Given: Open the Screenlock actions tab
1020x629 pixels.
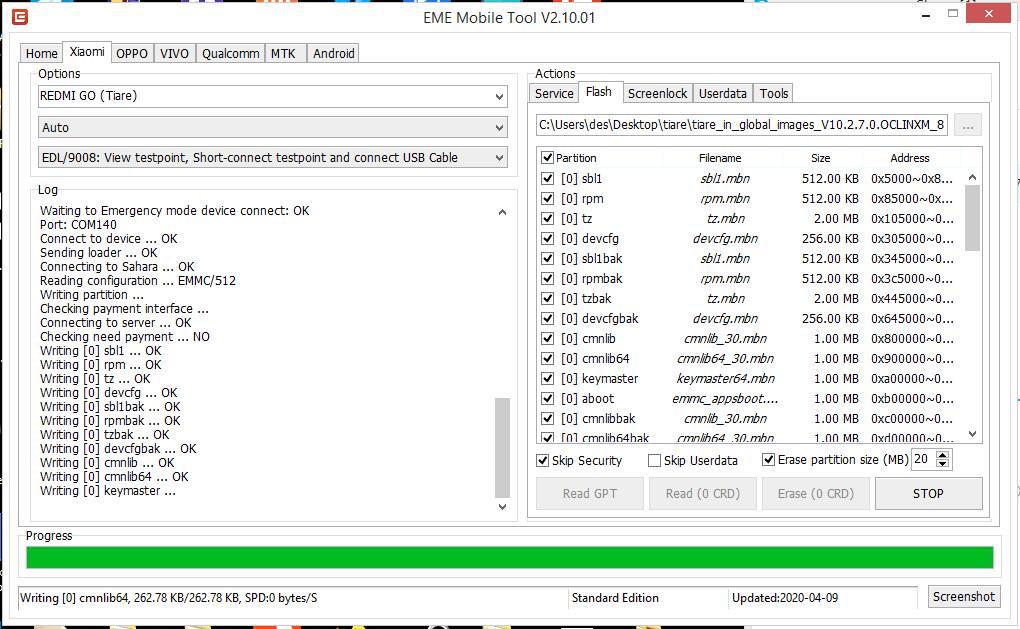Looking at the screenshot, I should 657,94.
